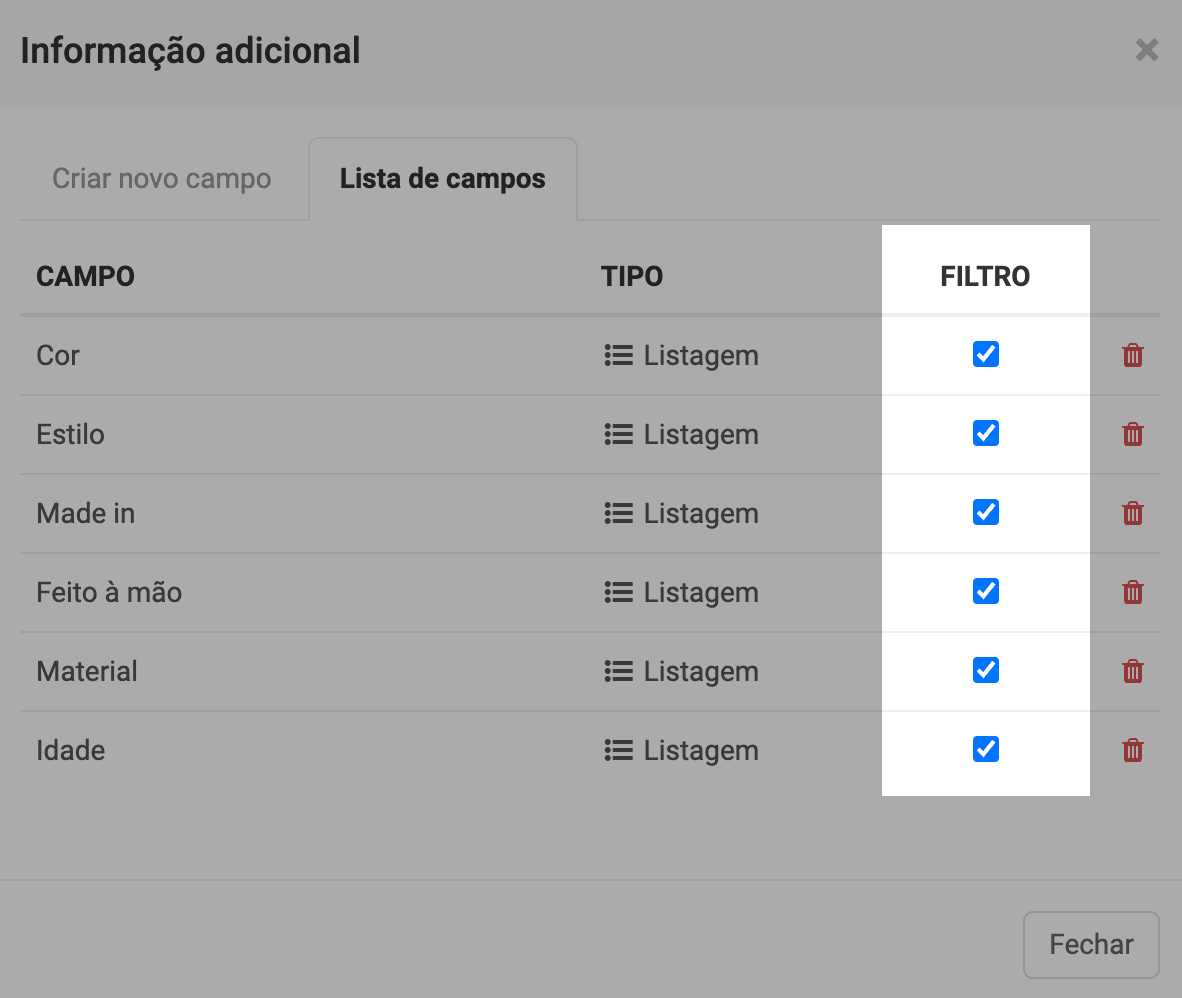The width and height of the screenshot is (1182, 998).
Task: Disable the Idade filter checkbox
Action: click(985, 749)
